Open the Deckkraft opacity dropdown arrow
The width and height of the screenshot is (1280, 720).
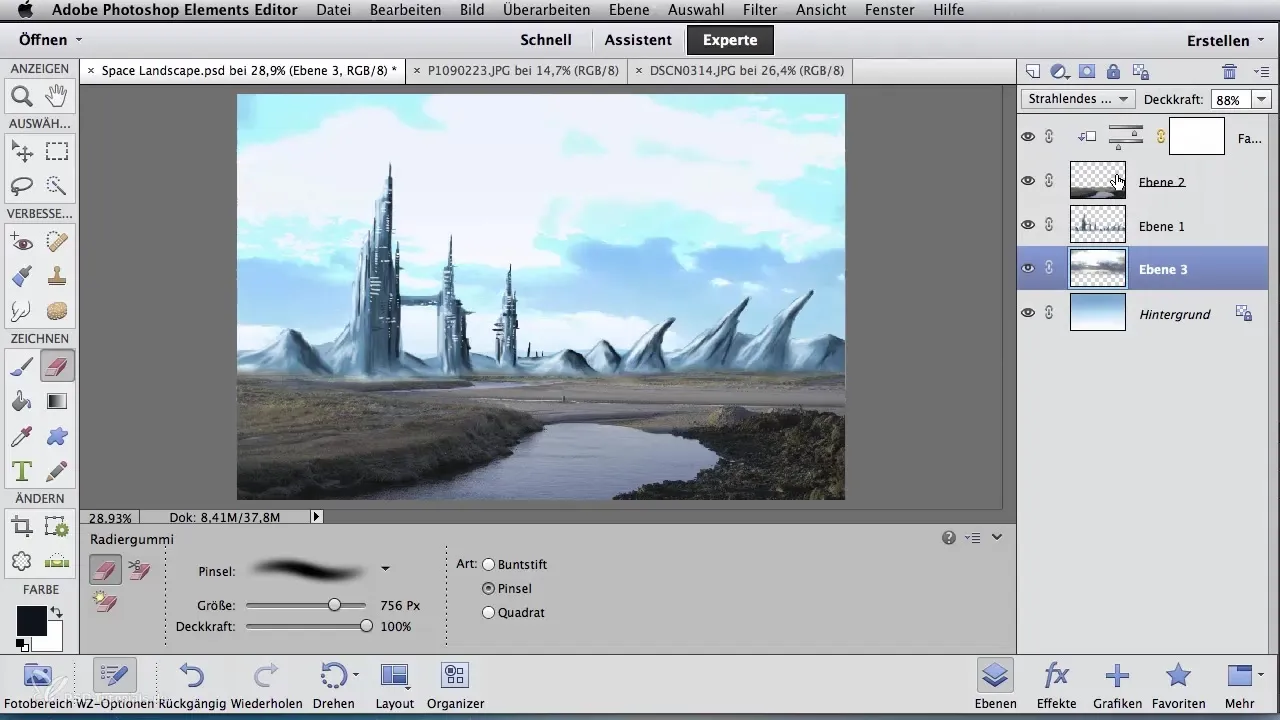point(1261,99)
